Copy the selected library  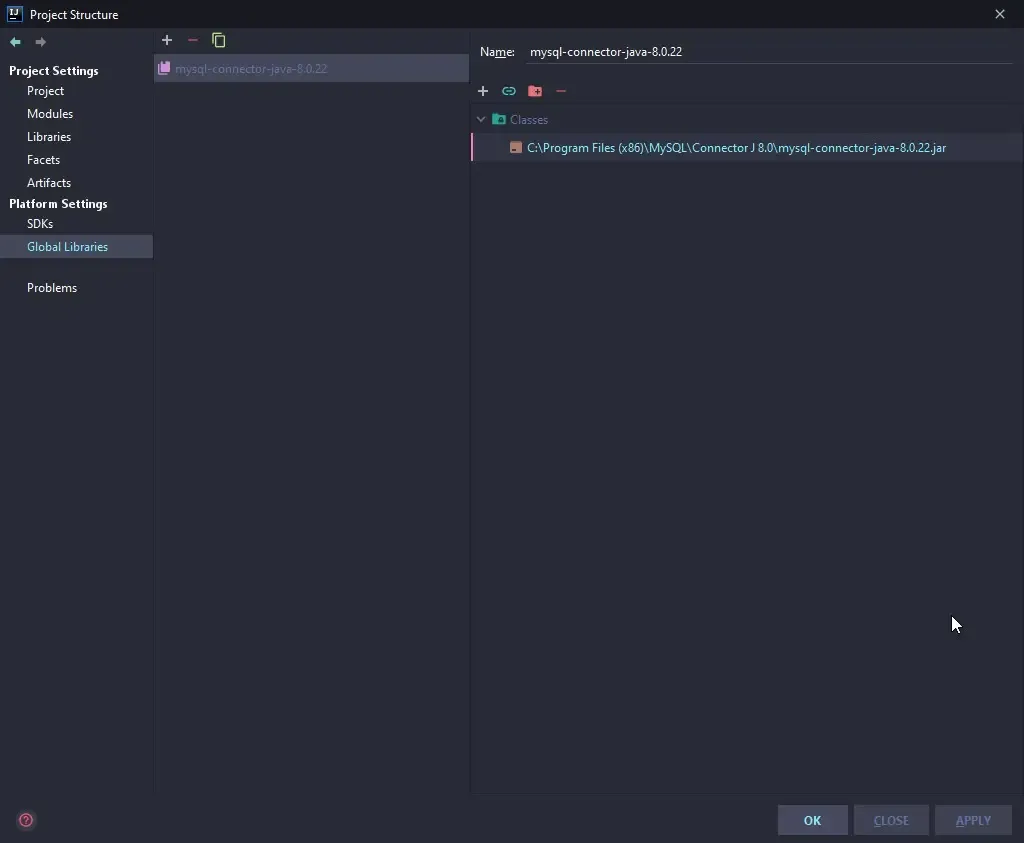219,40
